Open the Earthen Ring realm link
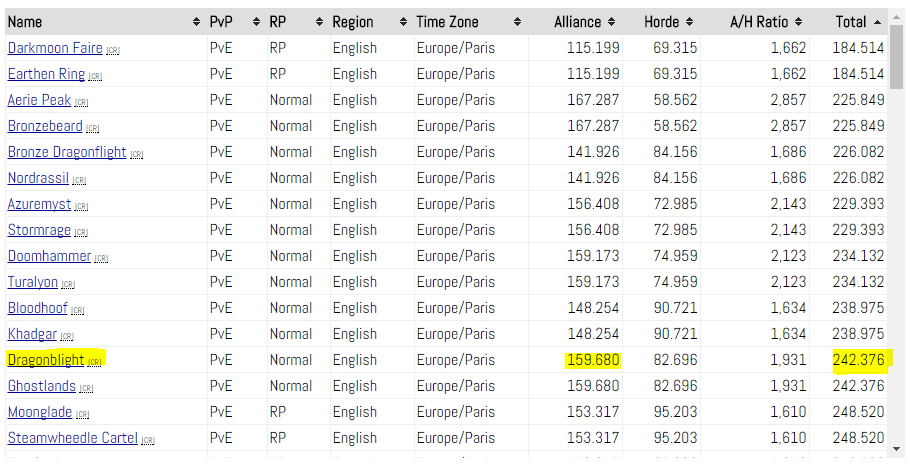This screenshot has width=912, height=468. (46, 74)
